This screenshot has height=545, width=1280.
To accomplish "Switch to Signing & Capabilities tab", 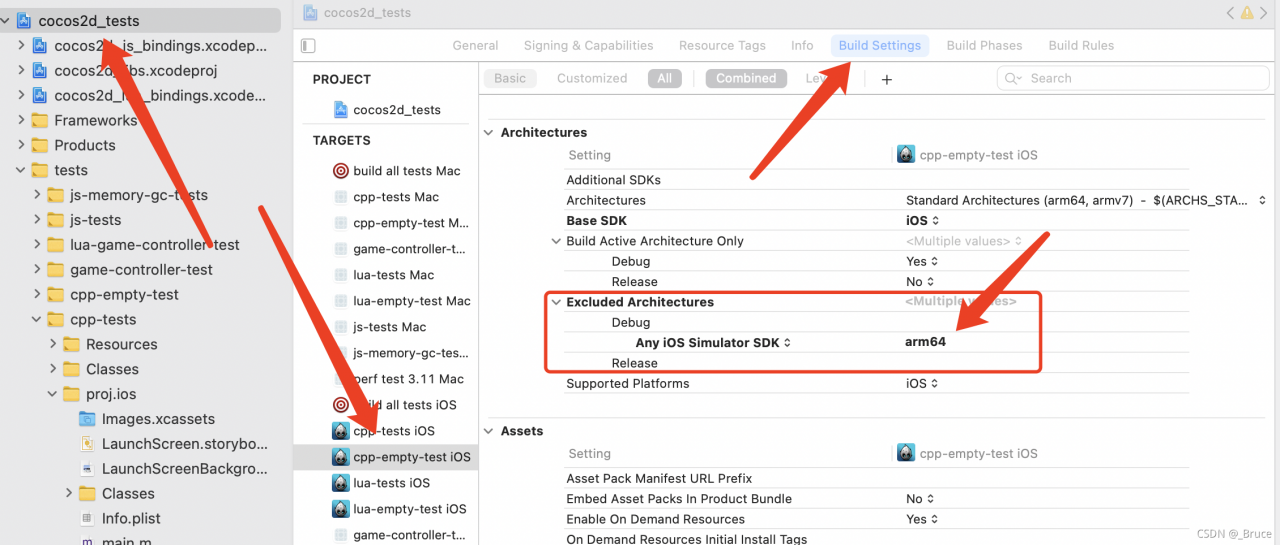I will click(x=588, y=45).
